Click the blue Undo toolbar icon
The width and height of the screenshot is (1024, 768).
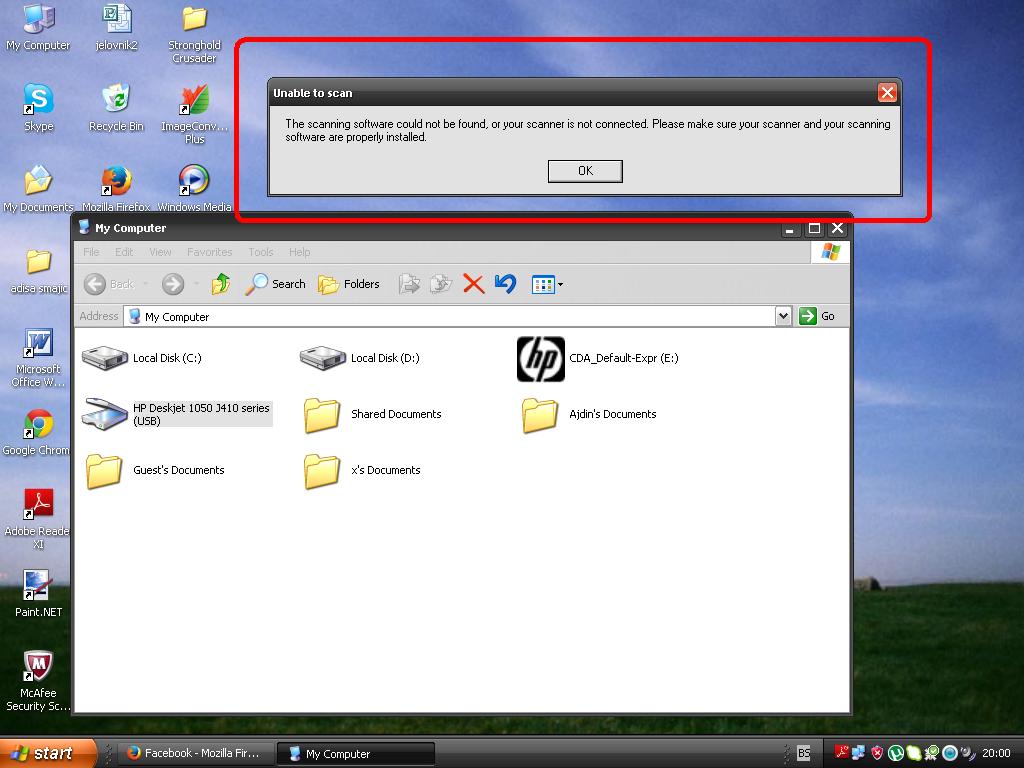pyautogui.click(x=505, y=284)
